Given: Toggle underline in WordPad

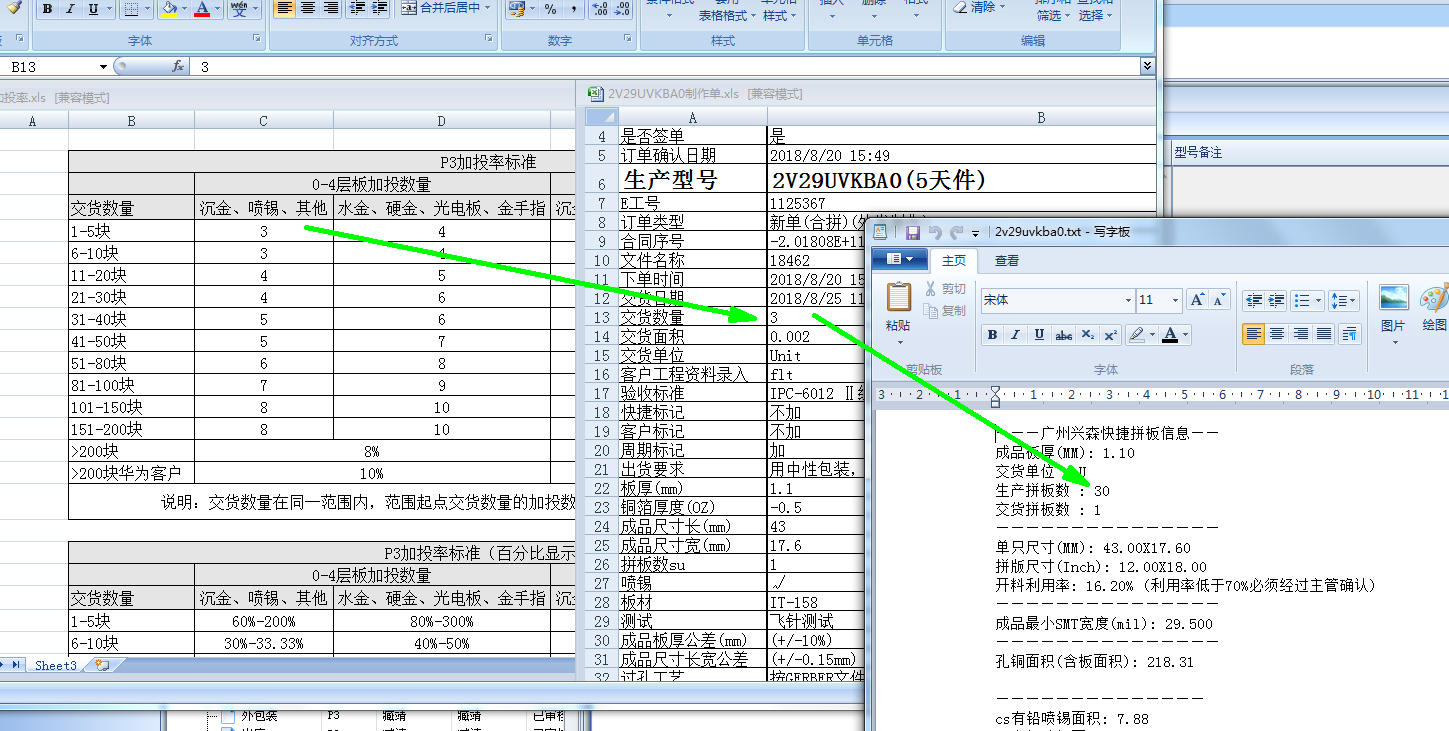Looking at the screenshot, I should [1039, 335].
